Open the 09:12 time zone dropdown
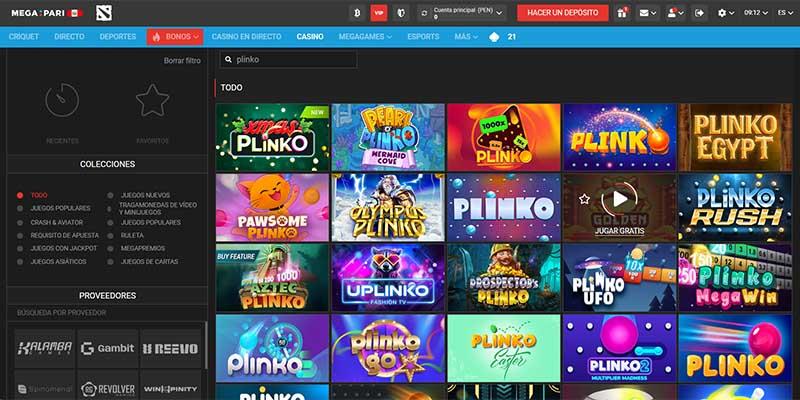The width and height of the screenshot is (800, 400). [756, 13]
